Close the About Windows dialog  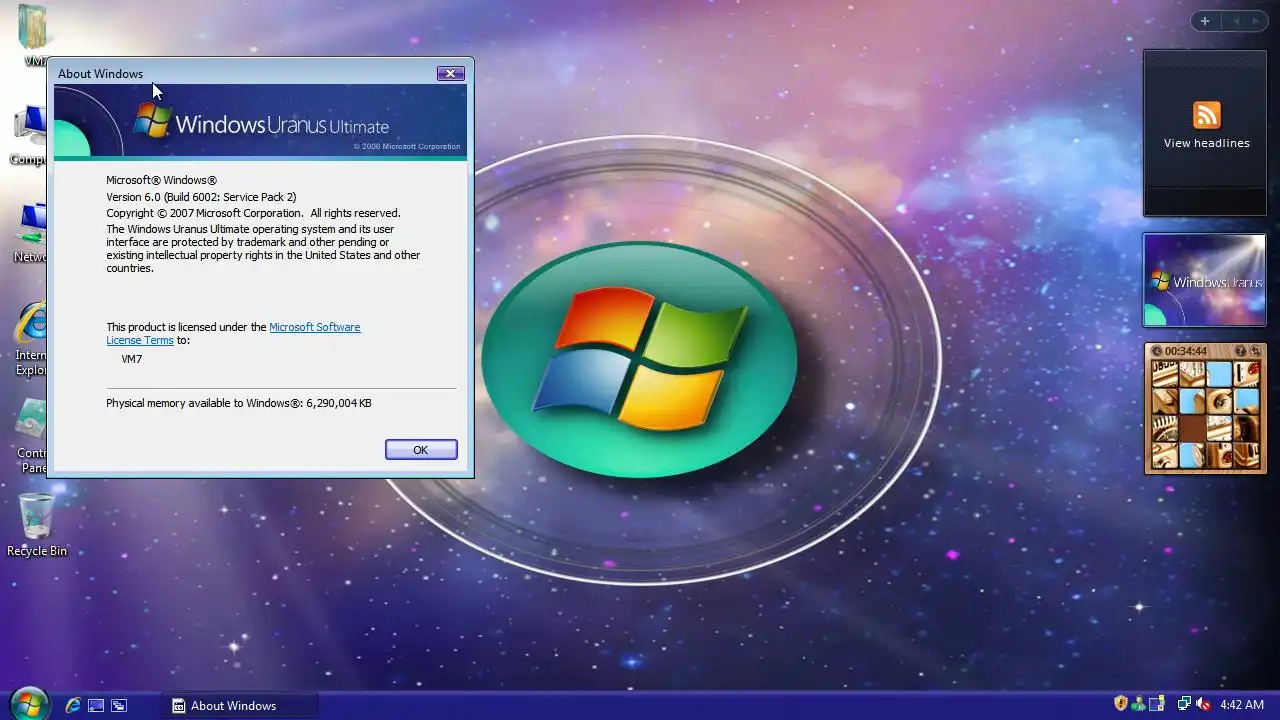(450, 73)
